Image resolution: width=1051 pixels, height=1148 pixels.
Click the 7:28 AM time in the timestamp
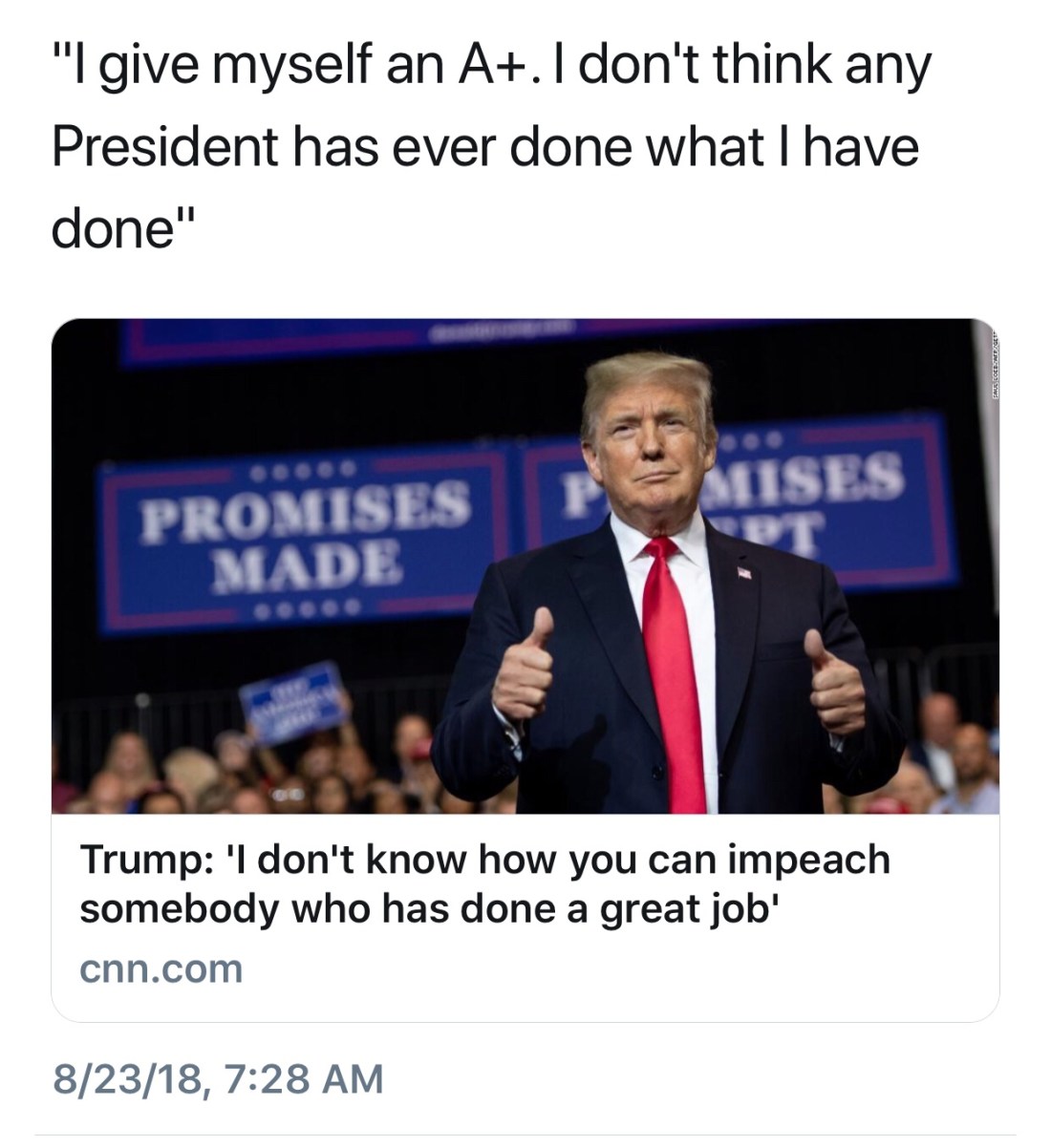coord(306,1079)
